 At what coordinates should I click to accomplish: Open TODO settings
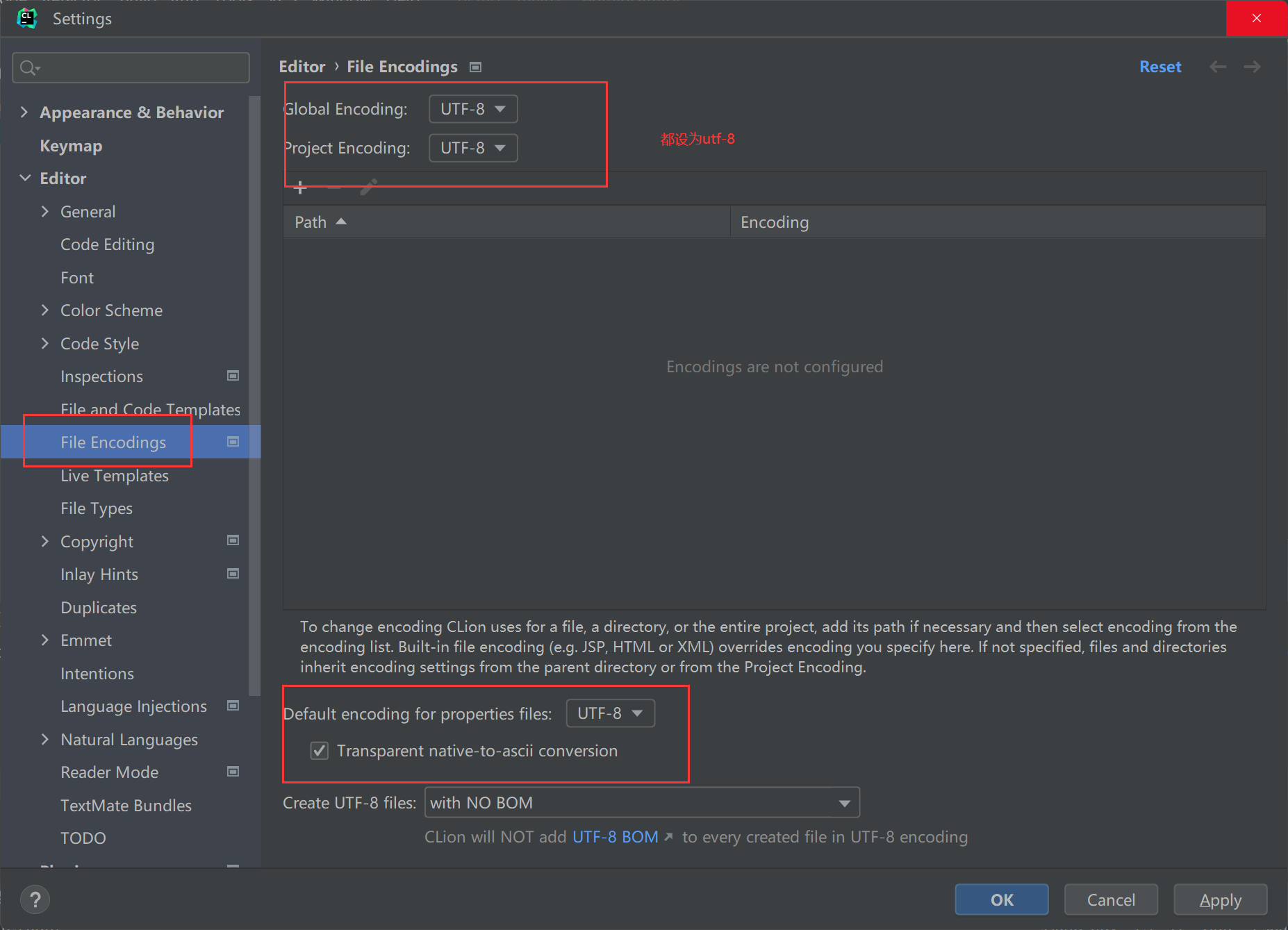83,838
